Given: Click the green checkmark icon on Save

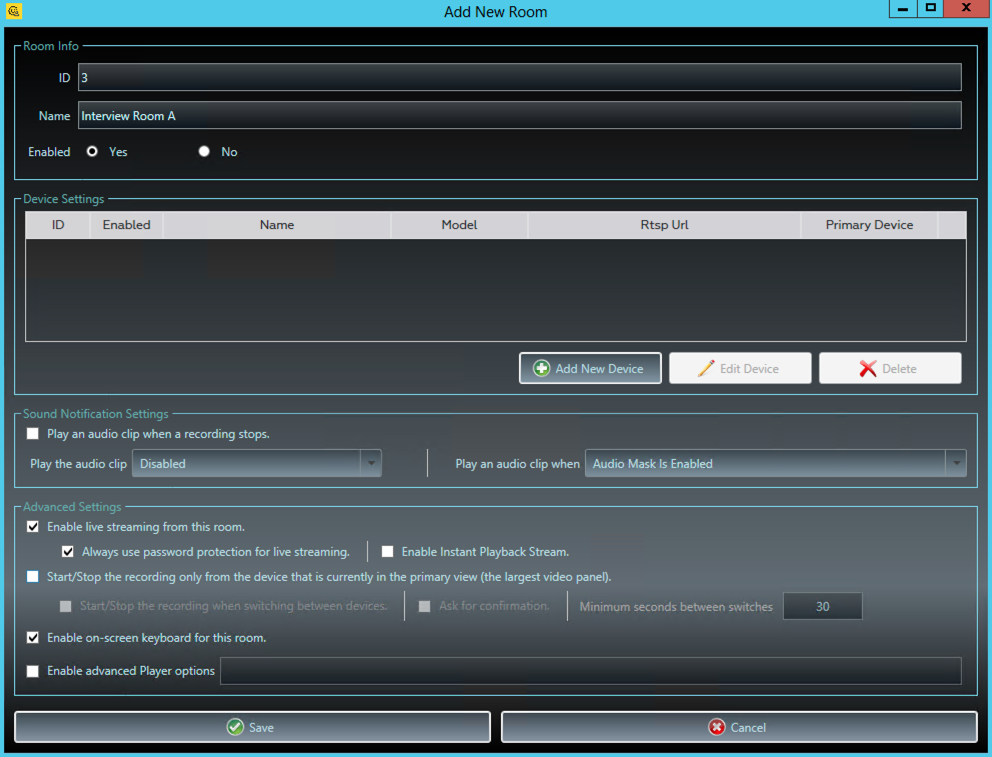Looking at the screenshot, I should pos(235,727).
